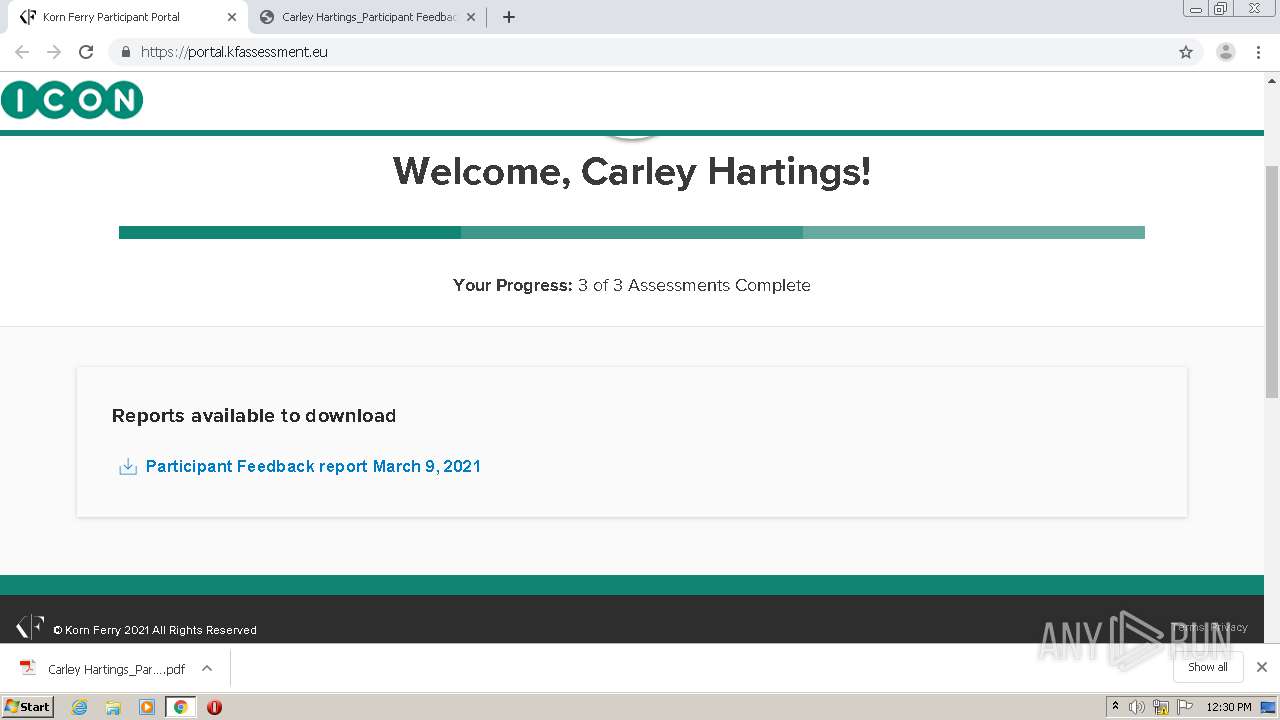Reload the current page
The image size is (1280, 720).
click(x=86, y=52)
